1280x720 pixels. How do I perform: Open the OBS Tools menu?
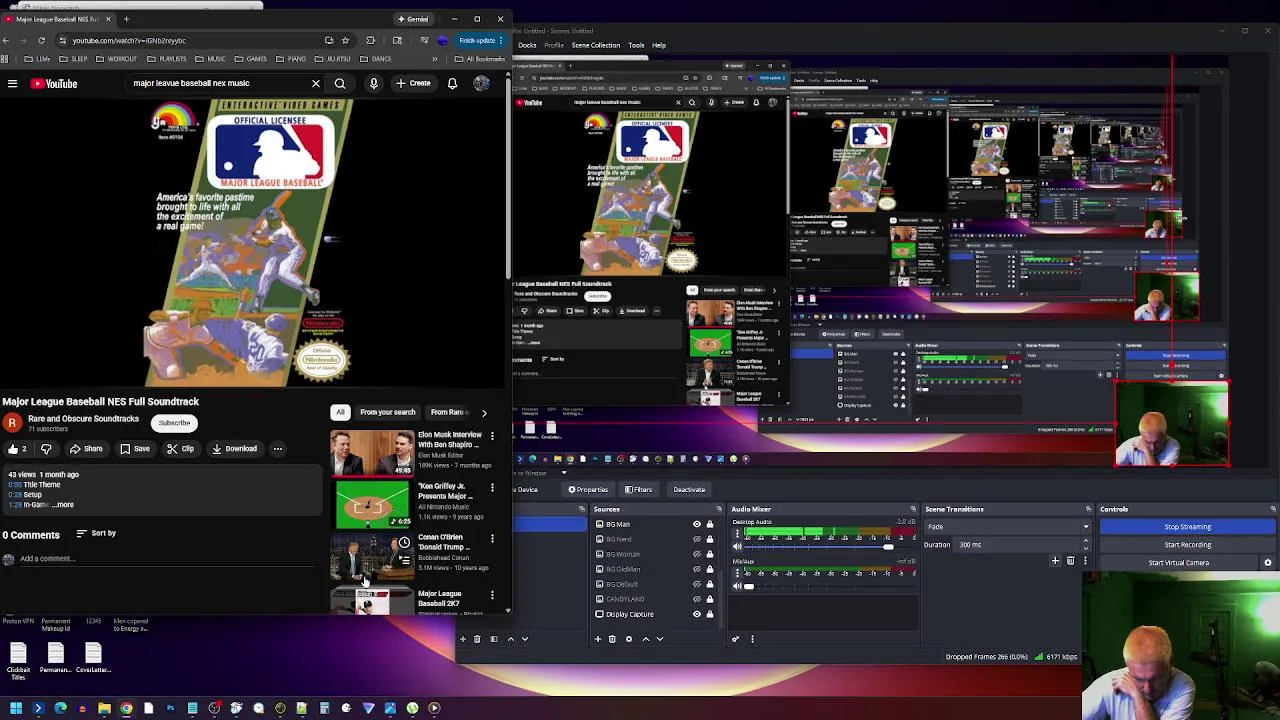(636, 45)
